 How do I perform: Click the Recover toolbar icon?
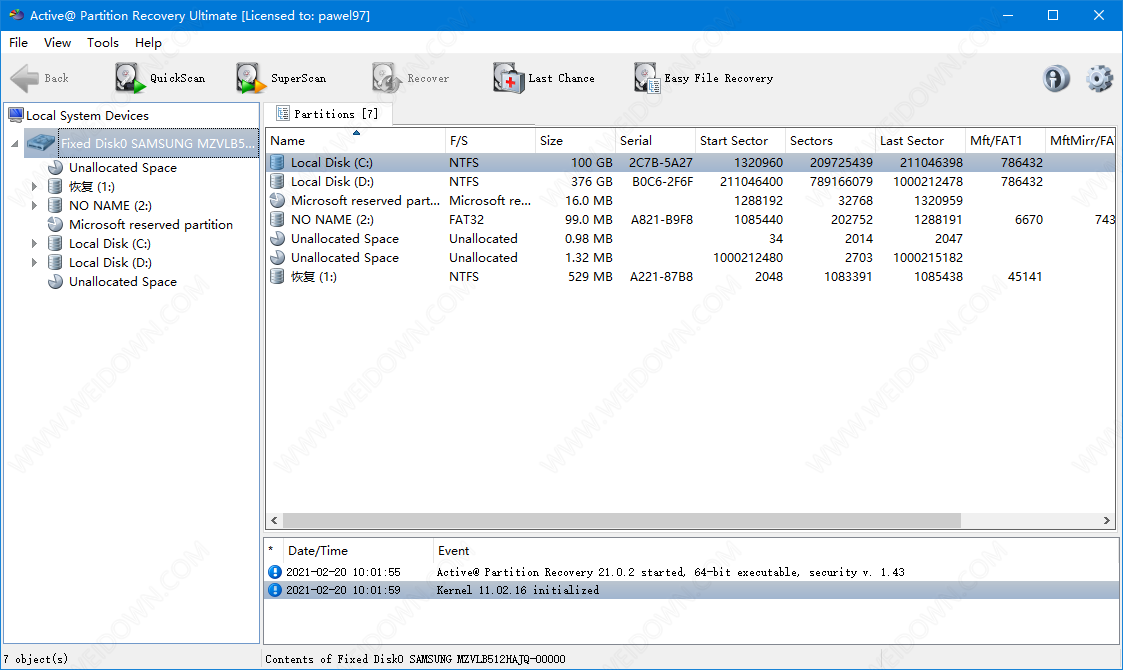tap(387, 78)
